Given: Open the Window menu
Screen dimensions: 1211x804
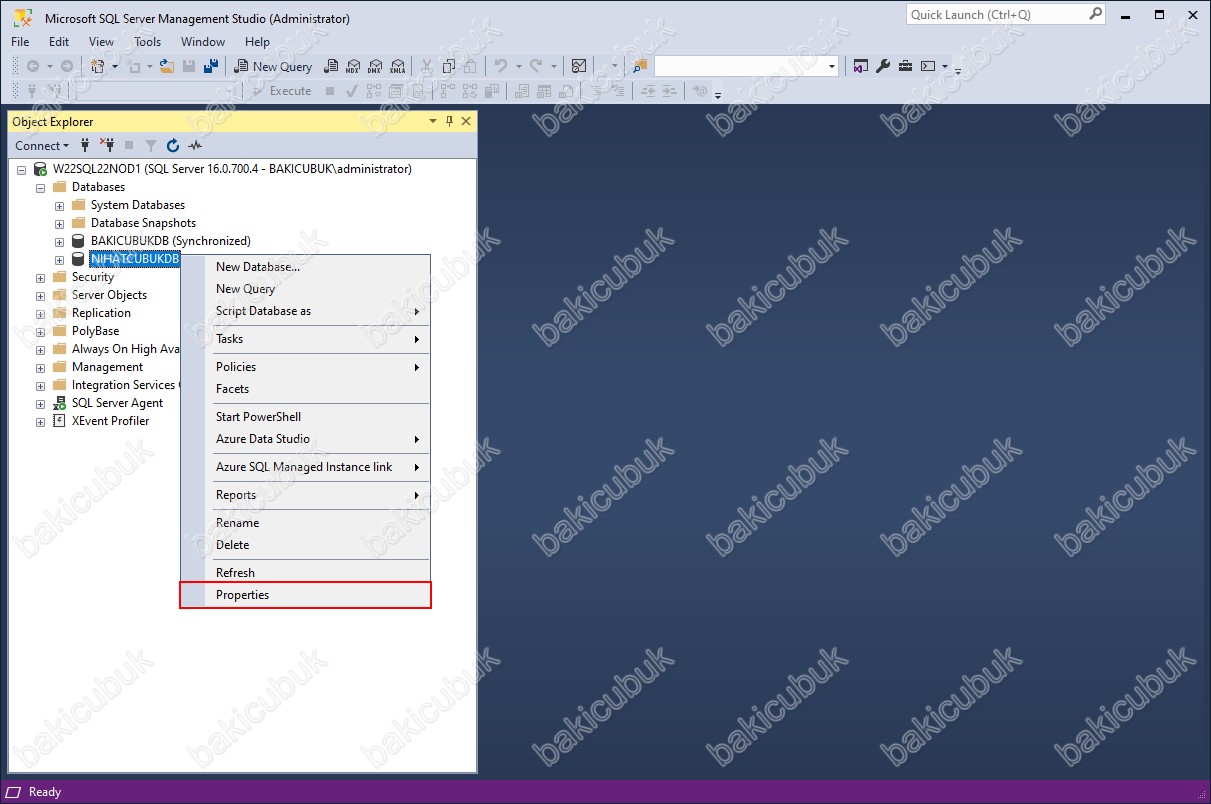Looking at the screenshot, I should pos(203,42).
